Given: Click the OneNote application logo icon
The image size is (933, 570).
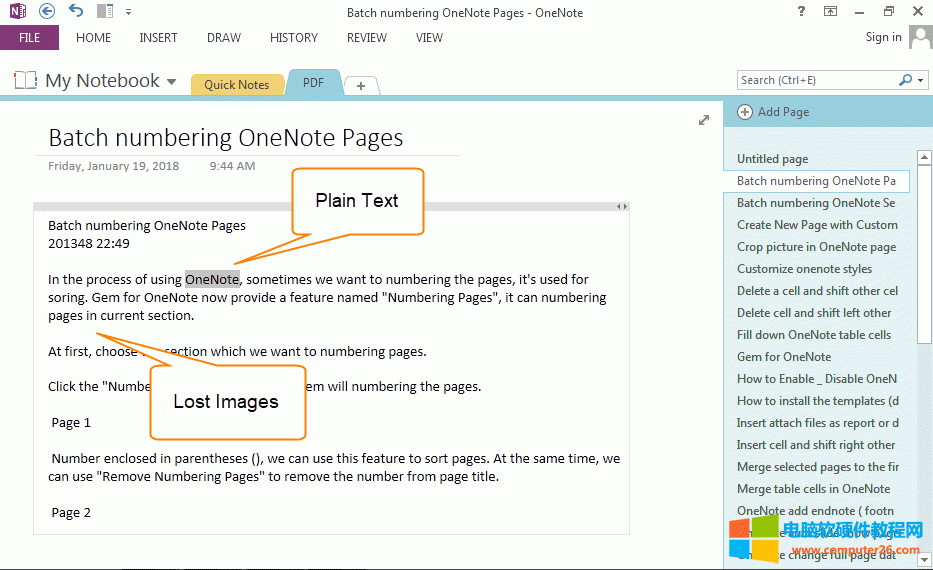Looking at the screenshot, I should click(17, 11).
